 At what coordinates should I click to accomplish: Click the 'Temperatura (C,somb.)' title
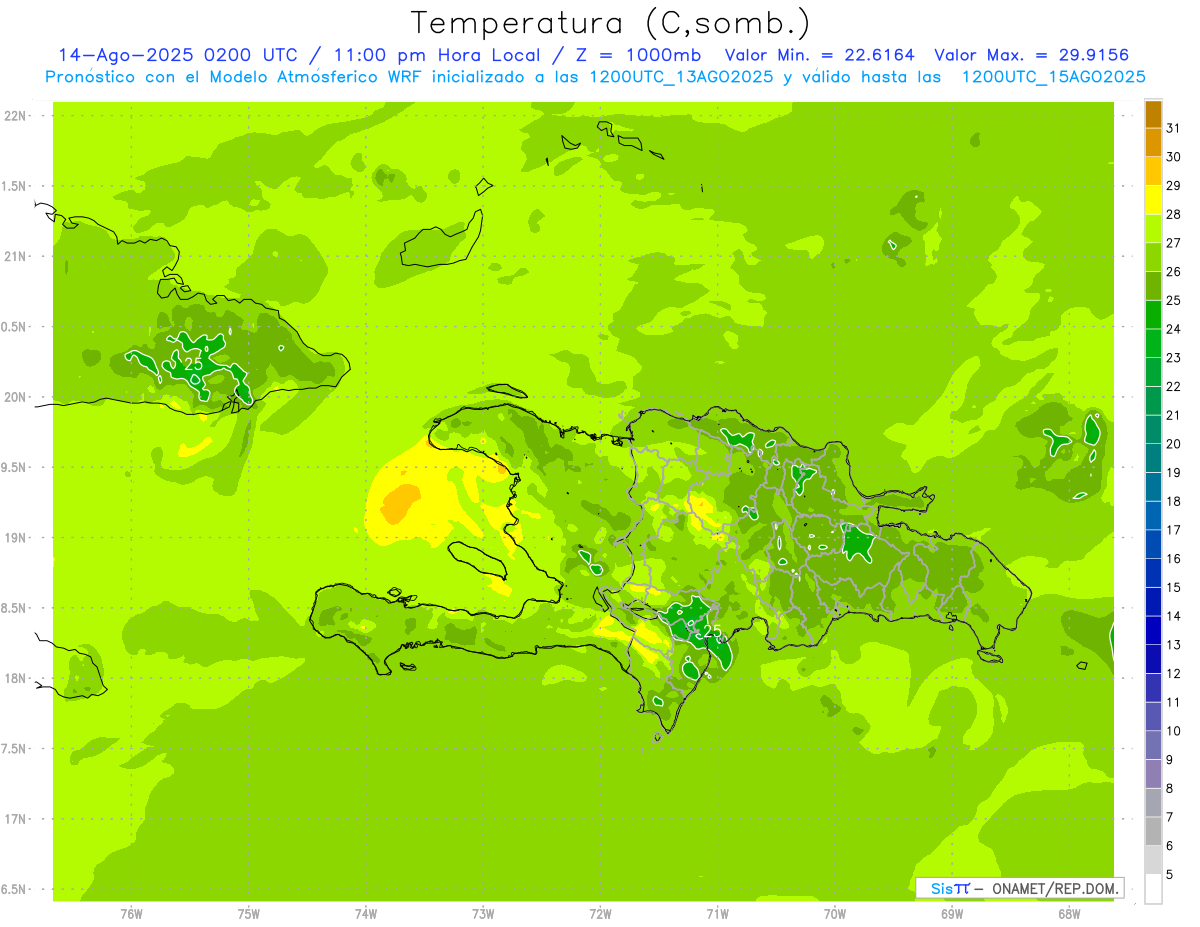(x=610, y=24)
